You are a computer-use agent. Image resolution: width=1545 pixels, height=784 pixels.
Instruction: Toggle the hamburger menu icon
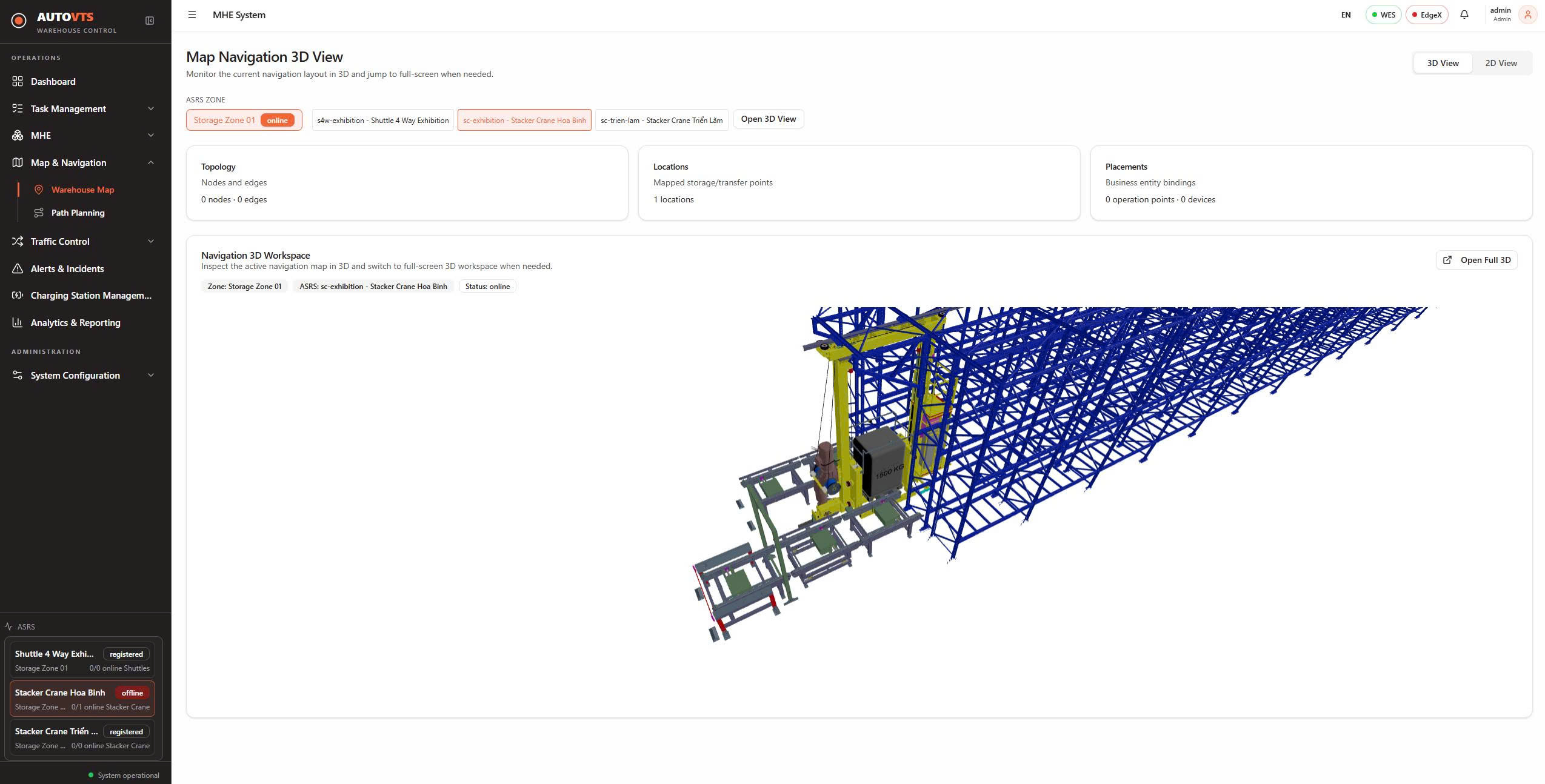(192, 15)
